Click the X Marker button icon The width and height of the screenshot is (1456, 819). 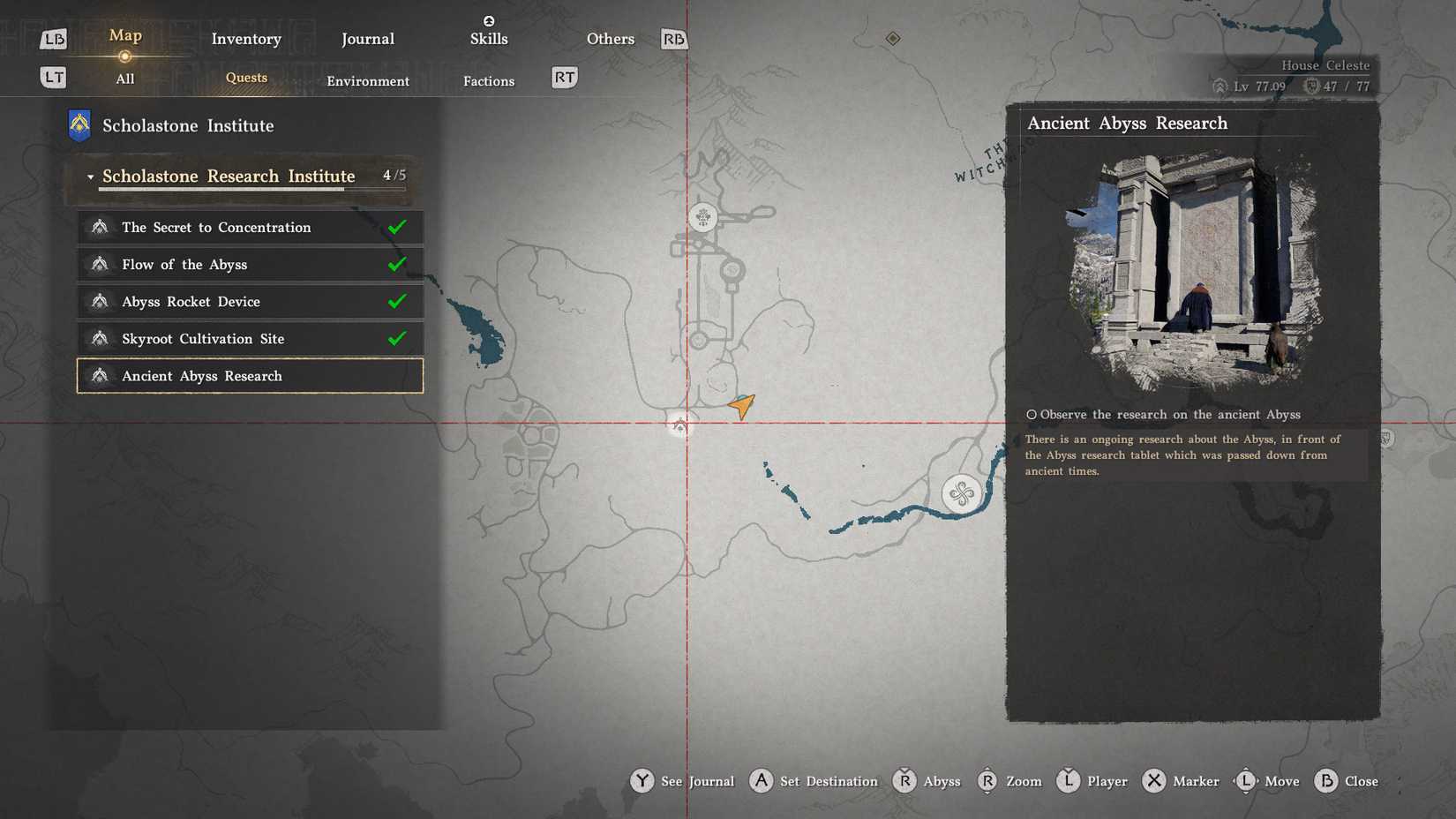click(x=1153, y=781)
